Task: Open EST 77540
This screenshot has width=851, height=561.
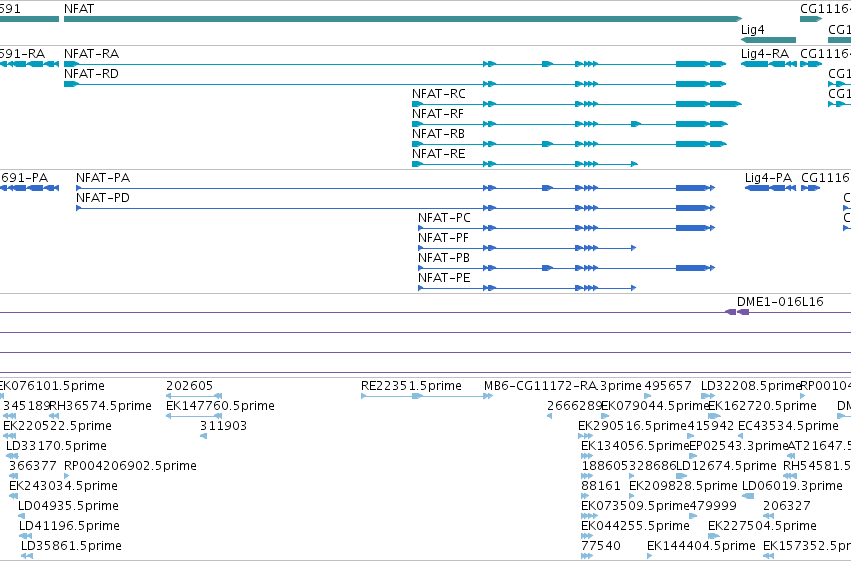Action: (x=601, y=546)
